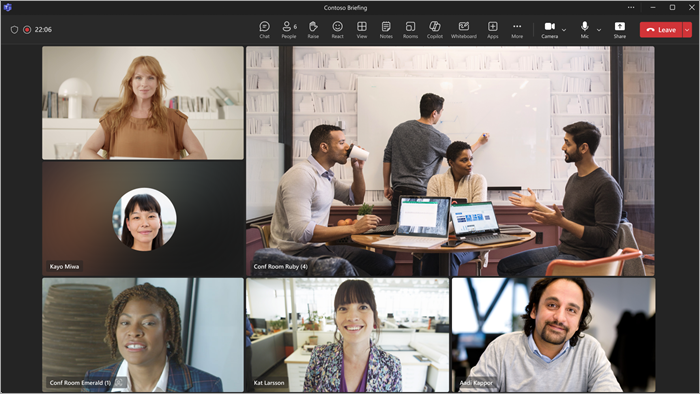
Task: Toggle the Camera on or off
Action: click(x=550, y=30)
